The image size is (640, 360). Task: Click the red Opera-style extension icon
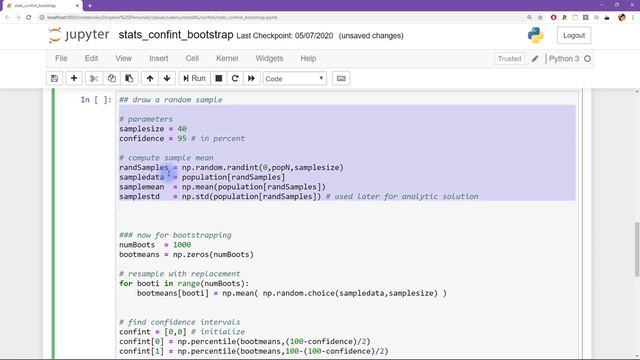coord(553,18)
